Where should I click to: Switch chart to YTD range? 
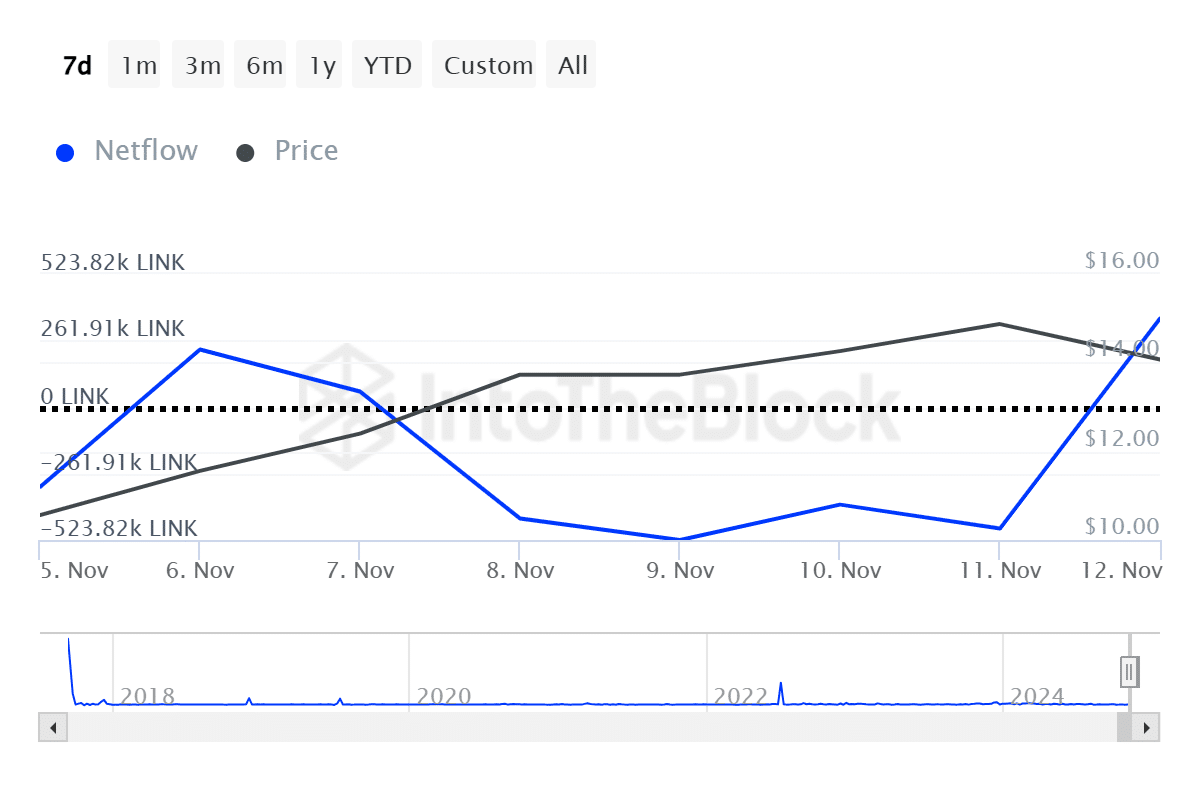387,66
